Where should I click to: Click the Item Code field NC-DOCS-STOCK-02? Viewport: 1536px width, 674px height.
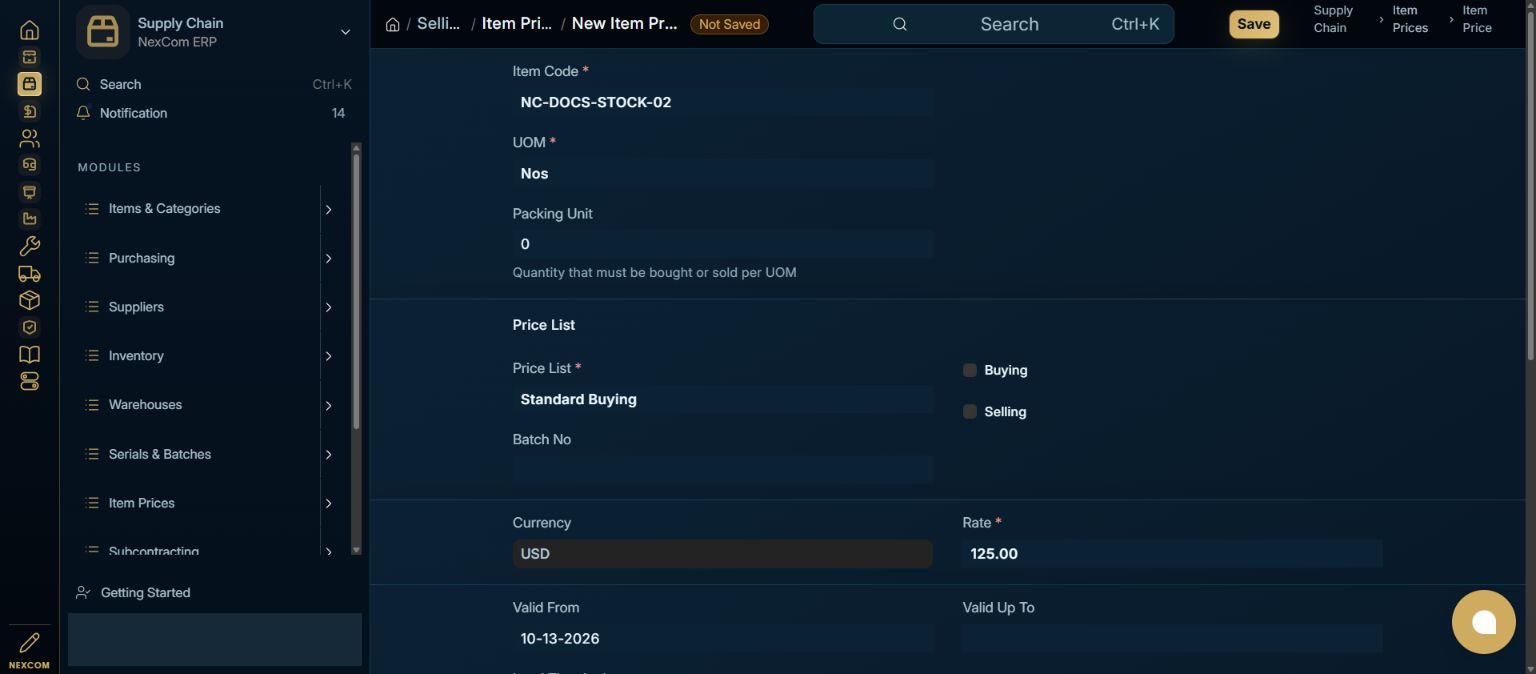[722, 102]
